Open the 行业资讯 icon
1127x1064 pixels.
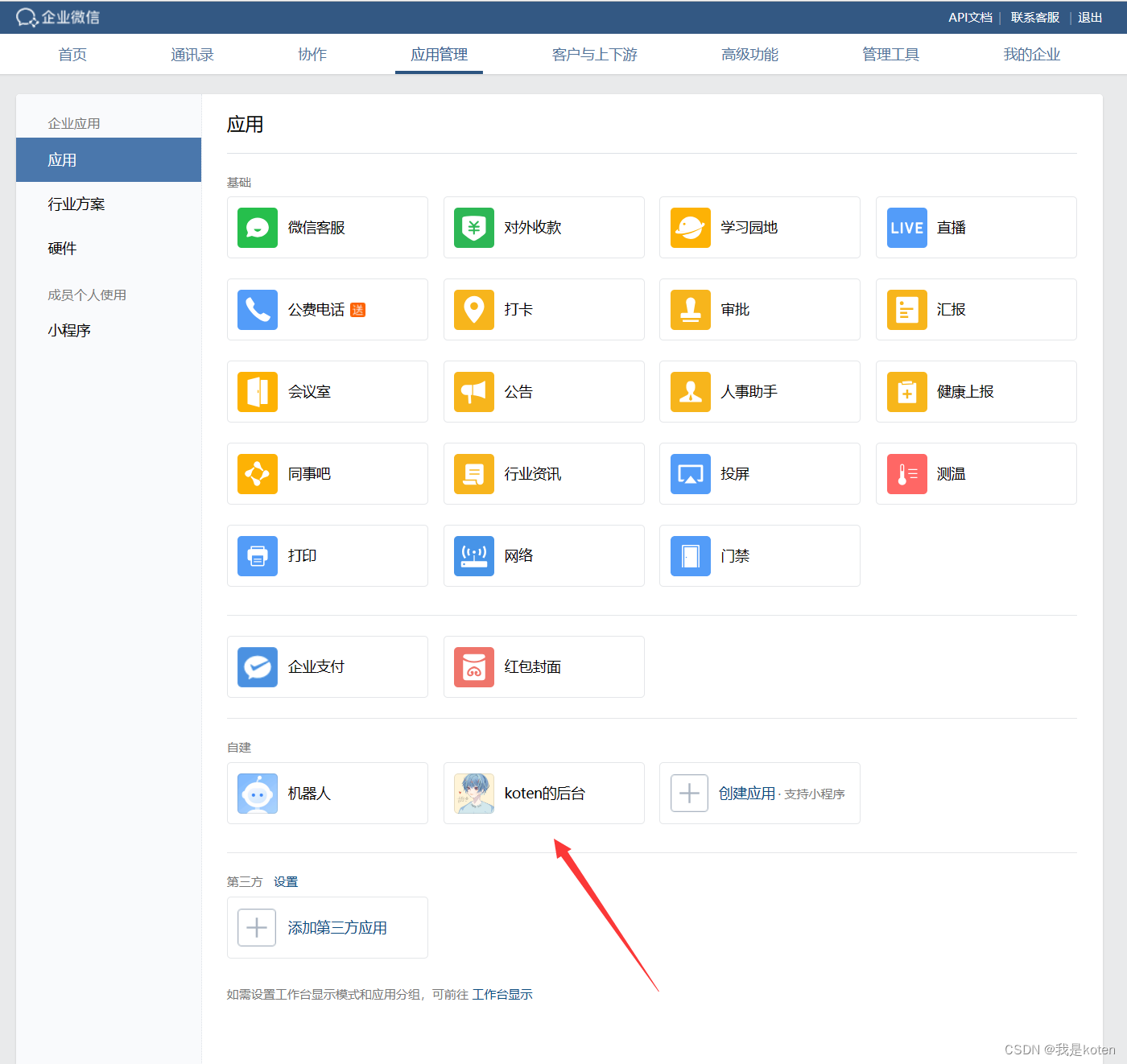[x=474, y=474]
